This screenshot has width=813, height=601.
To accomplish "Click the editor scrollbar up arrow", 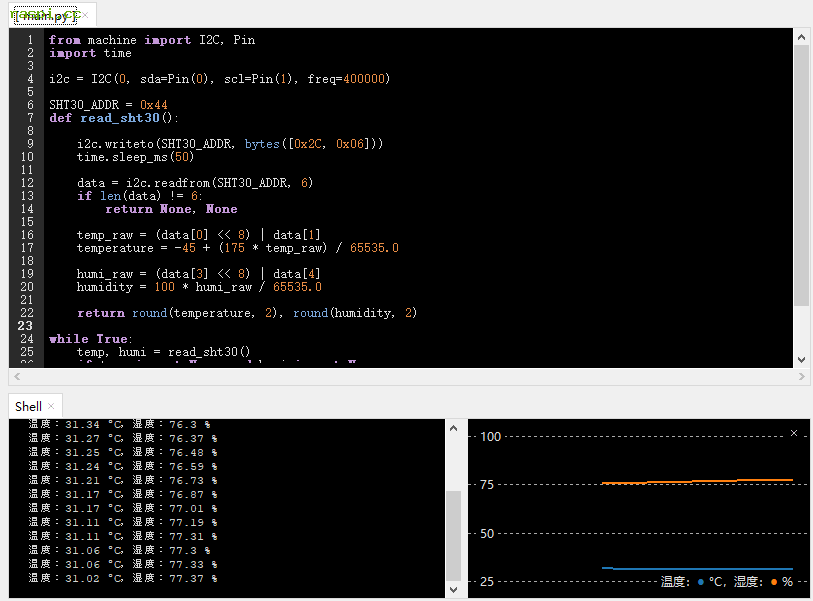I will click(801, 37).
